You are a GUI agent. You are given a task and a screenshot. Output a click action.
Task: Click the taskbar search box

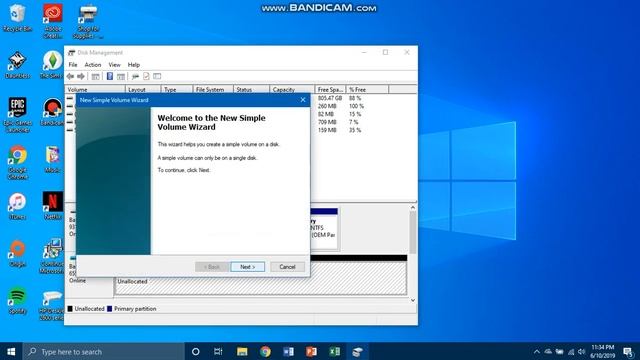coord(103,351)
